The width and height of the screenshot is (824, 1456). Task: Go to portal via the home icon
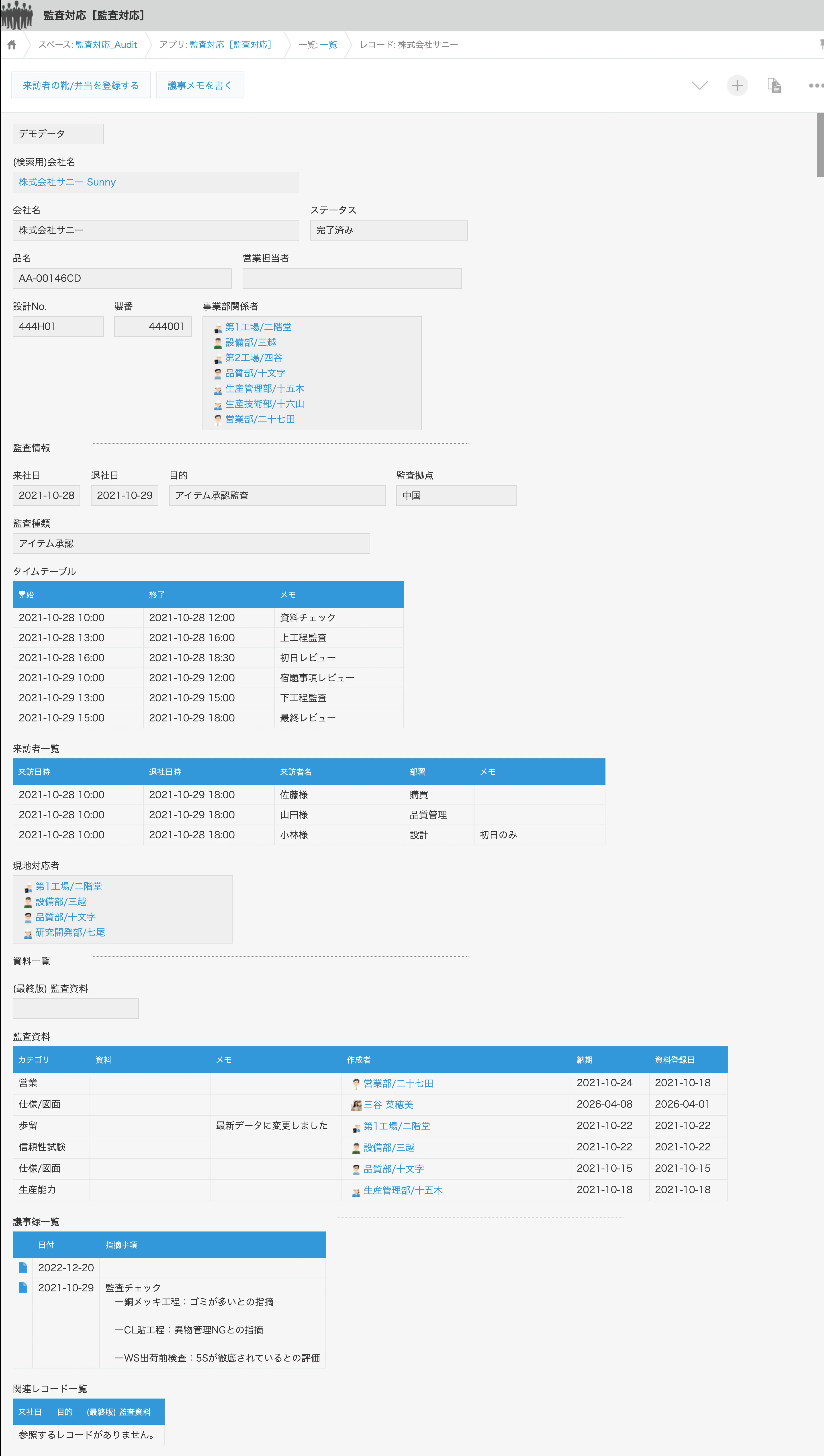(12, 45)
